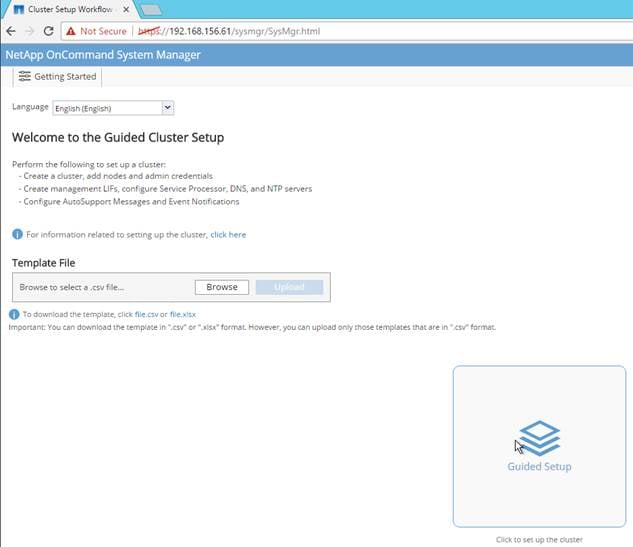Screen dimensions: 633x547
Task: Click the Language label
Action: point(30,107)
